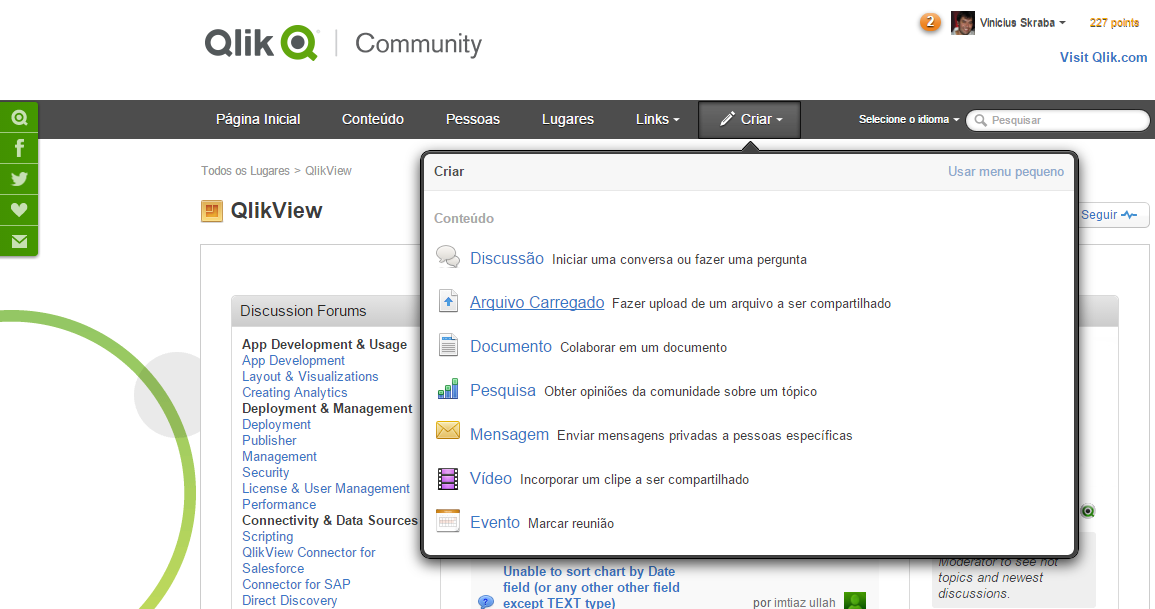Click the Discussão speech bubbles icon
The width and height of the screenshot is (1155, 609).
tap(448, 257)
